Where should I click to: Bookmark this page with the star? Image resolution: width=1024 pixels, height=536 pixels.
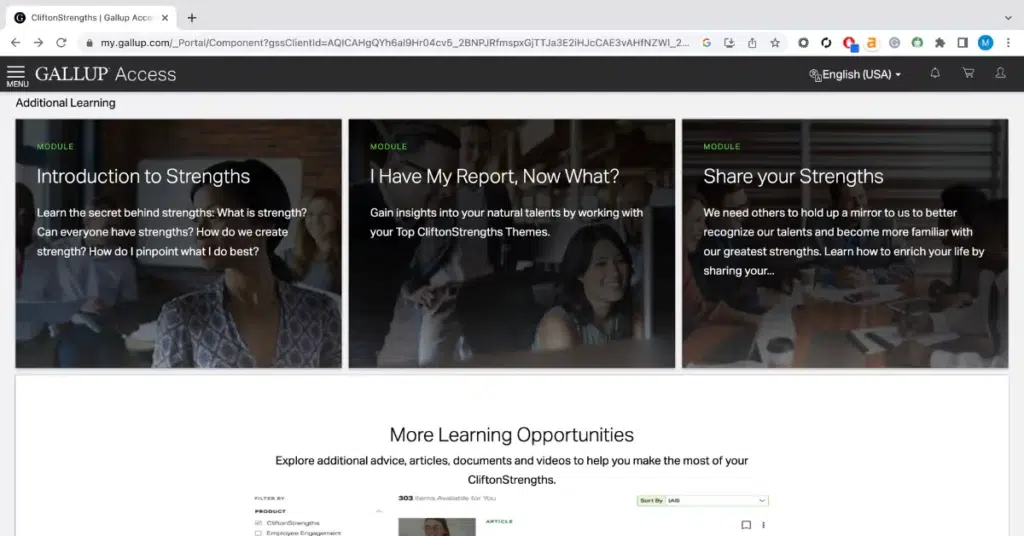775,43
